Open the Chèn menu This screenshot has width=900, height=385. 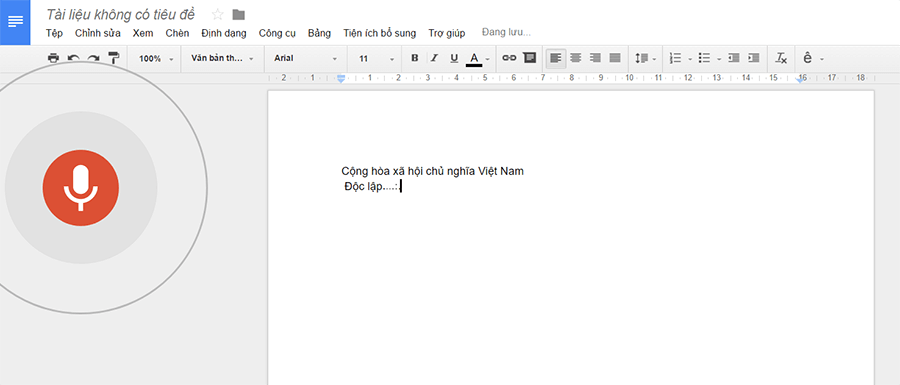177,33
